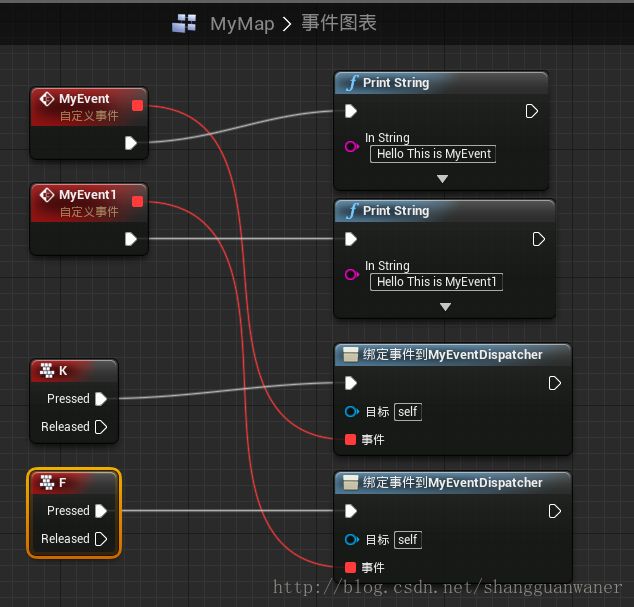Click exec output pin of upper bind node
The width and height of the screenshot is (634, 607).
(x=555, y=383)
